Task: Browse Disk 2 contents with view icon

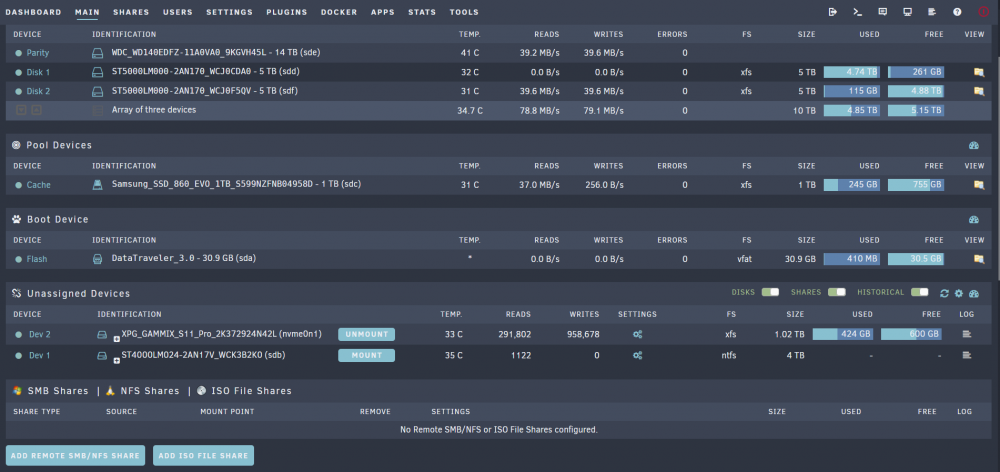Action: tap(978, 91)
